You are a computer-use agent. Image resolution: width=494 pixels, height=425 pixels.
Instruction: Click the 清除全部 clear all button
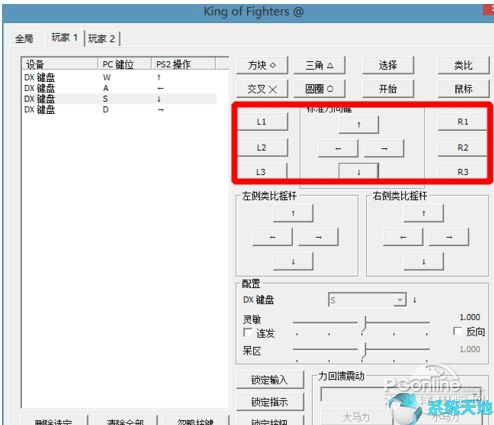coord(125,421)
